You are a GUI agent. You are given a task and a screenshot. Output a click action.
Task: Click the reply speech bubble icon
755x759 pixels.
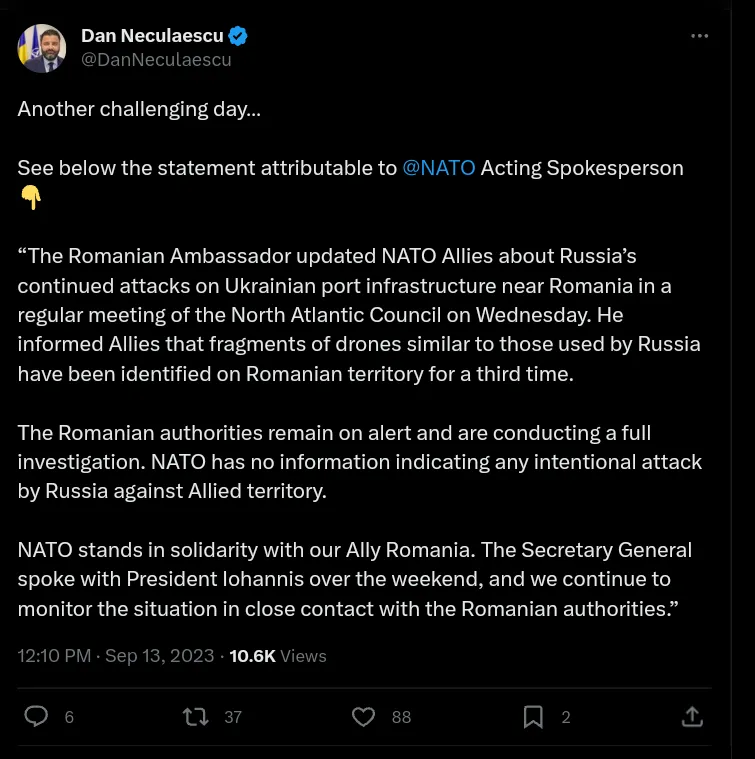pyautogui.click(x=36, y=716)
